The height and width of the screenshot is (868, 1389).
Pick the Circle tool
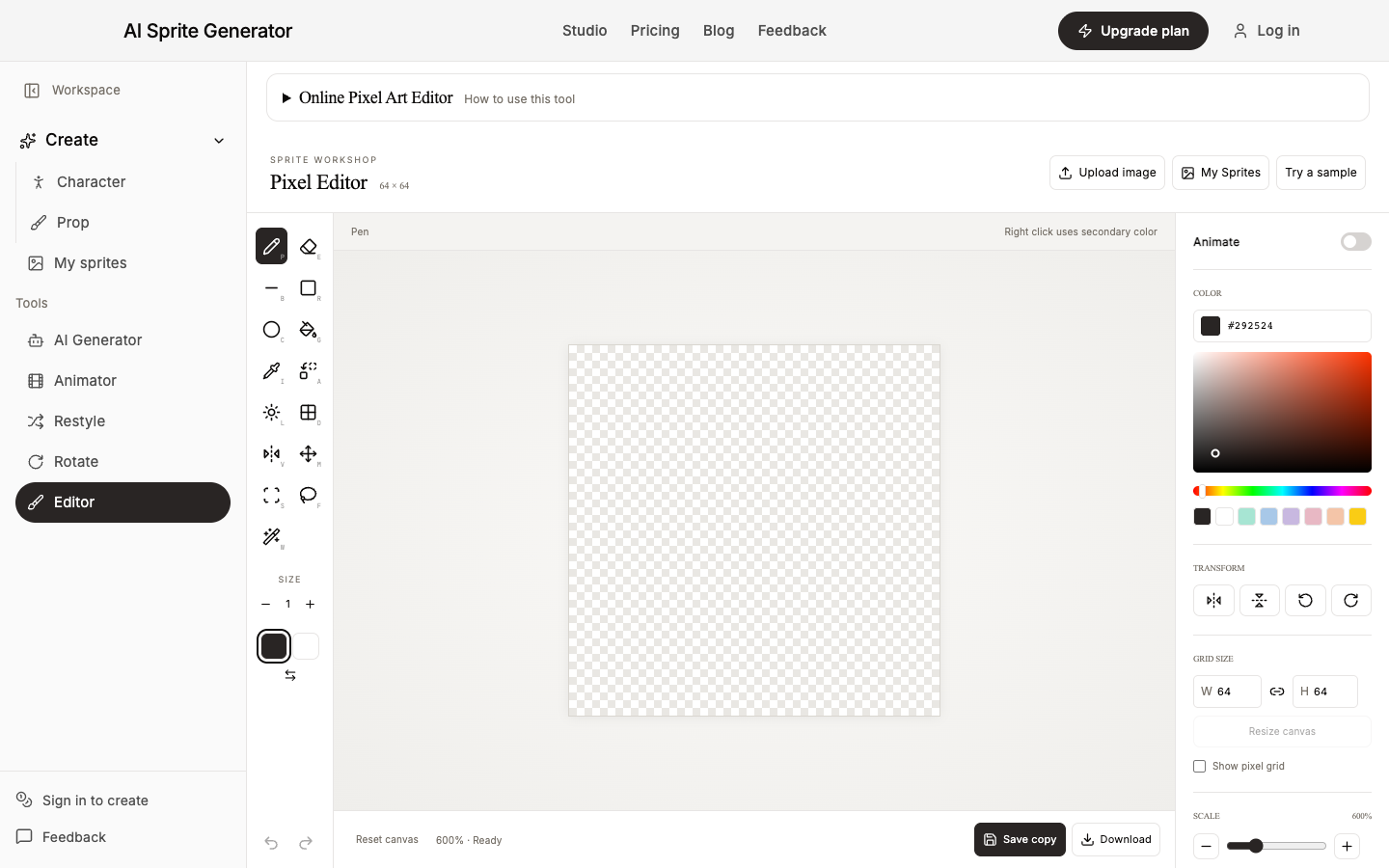[271, 329]
